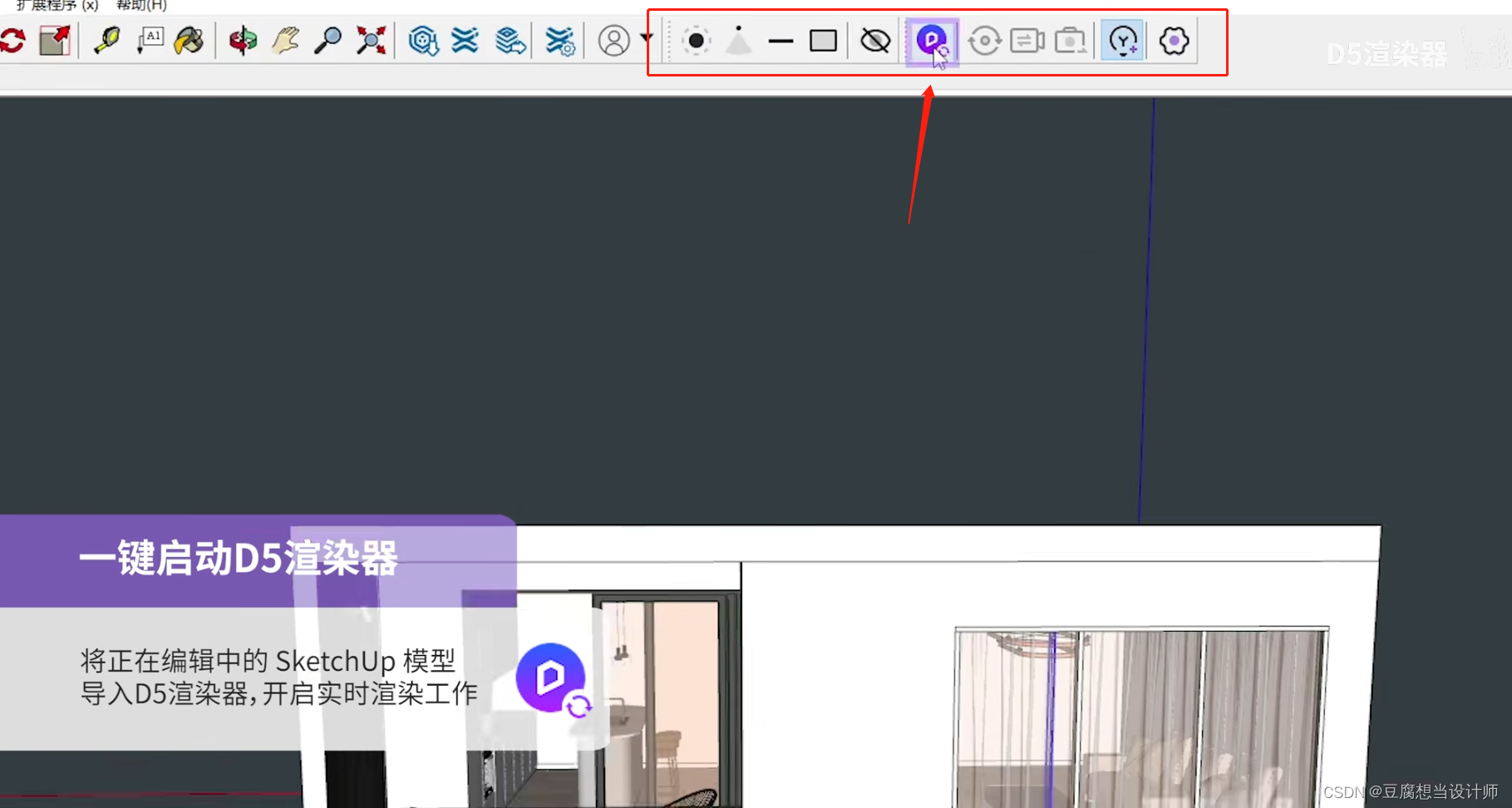Toggle hiding of light source markers
The width and height of the screenshot is (1512, 808).
[874, 40]
